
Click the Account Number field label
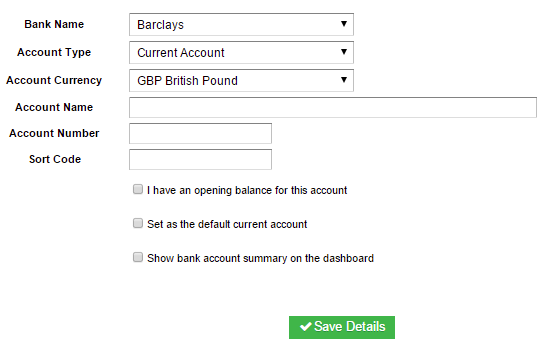(x=54, y=133)
